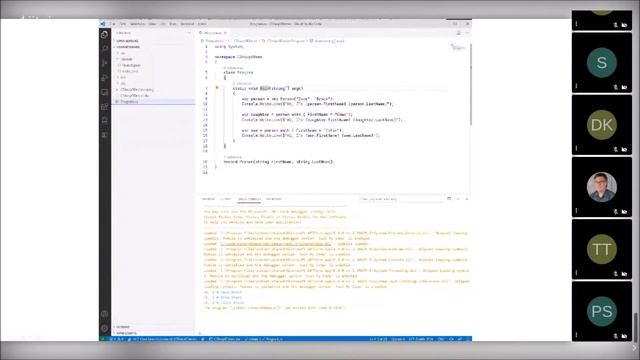Click the code minimap in the editor

pyautogui.click(x=458, y=48)
